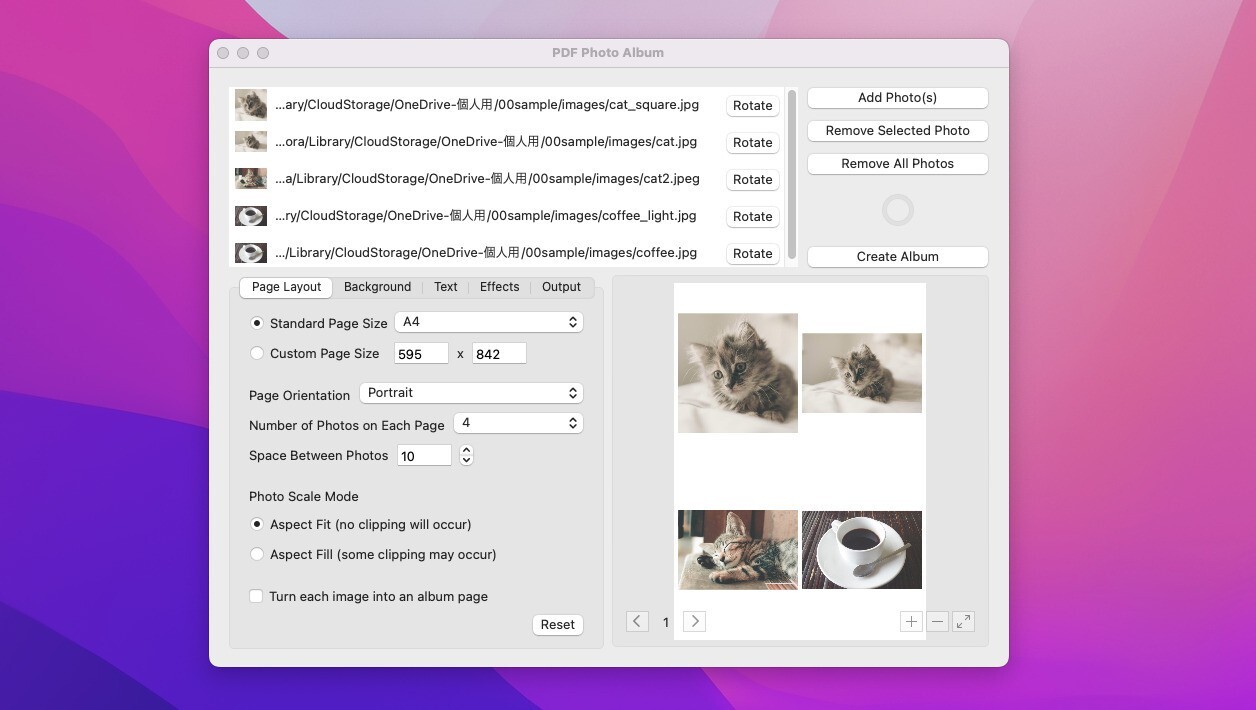Click the previous page chevron under the preview

pos(637,621)
